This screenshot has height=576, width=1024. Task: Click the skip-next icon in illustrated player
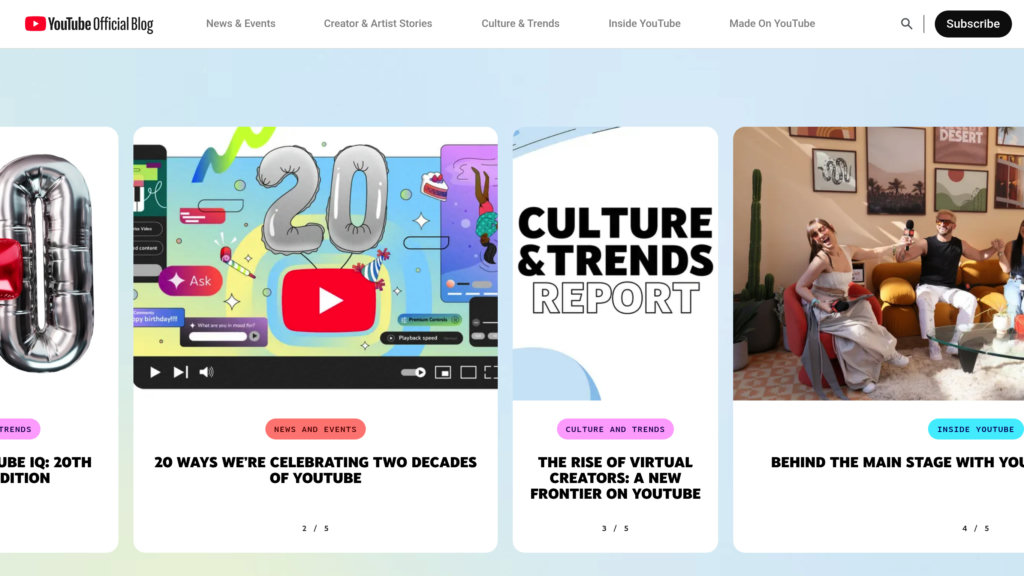pos(180,372)
